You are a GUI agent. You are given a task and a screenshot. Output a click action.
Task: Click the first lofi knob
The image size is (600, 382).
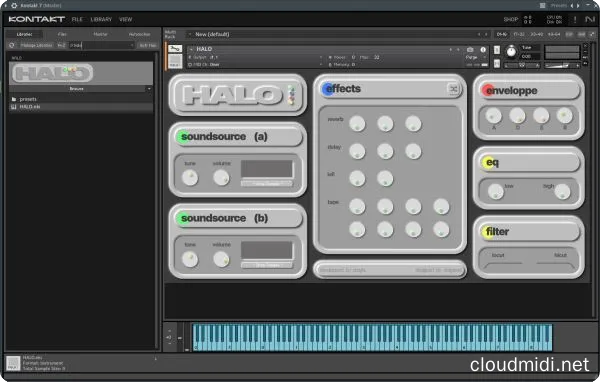pyautogui.click(x=357, y=178)
